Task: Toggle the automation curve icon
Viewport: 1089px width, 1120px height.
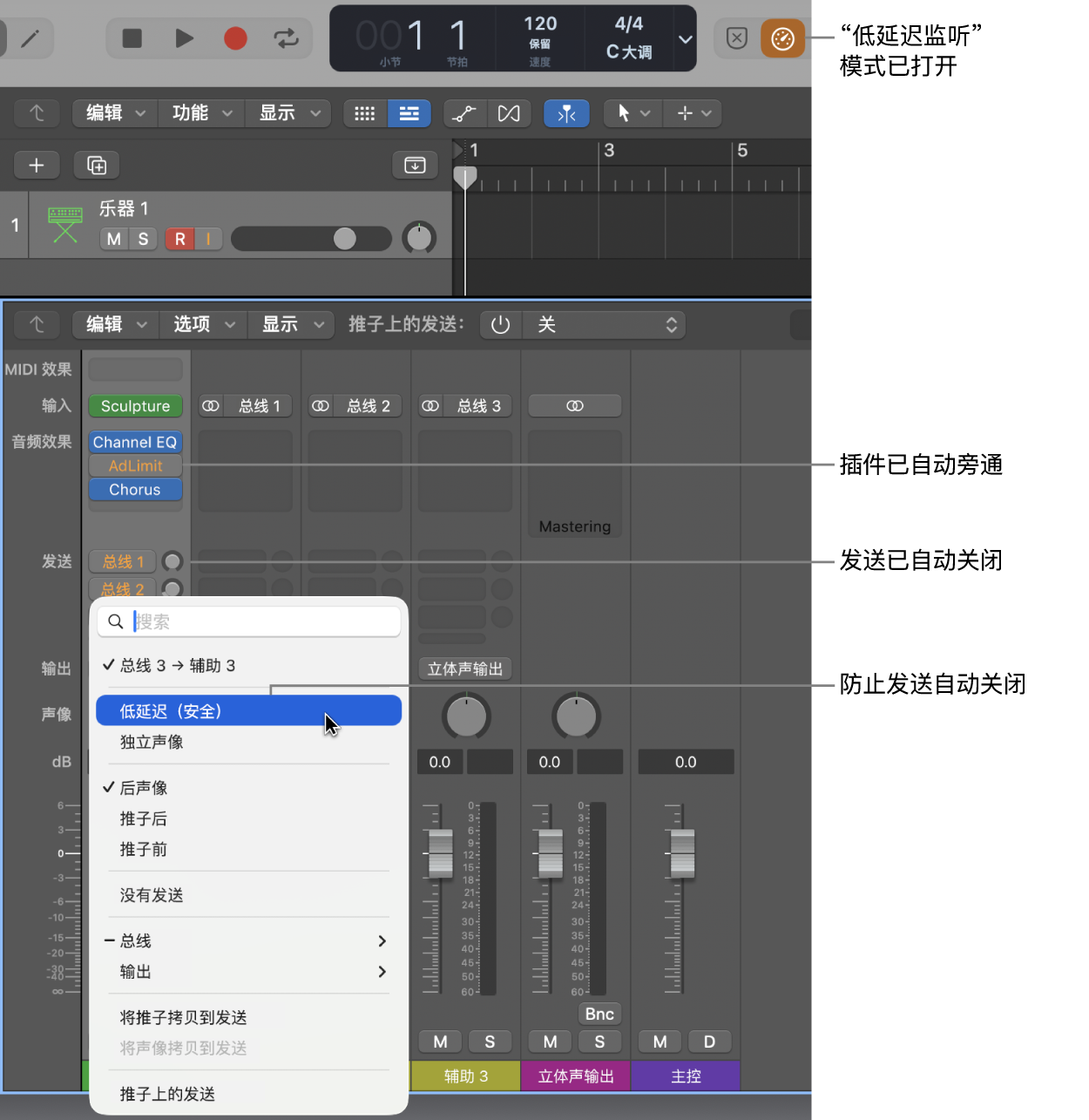Action: click(464, 113)
